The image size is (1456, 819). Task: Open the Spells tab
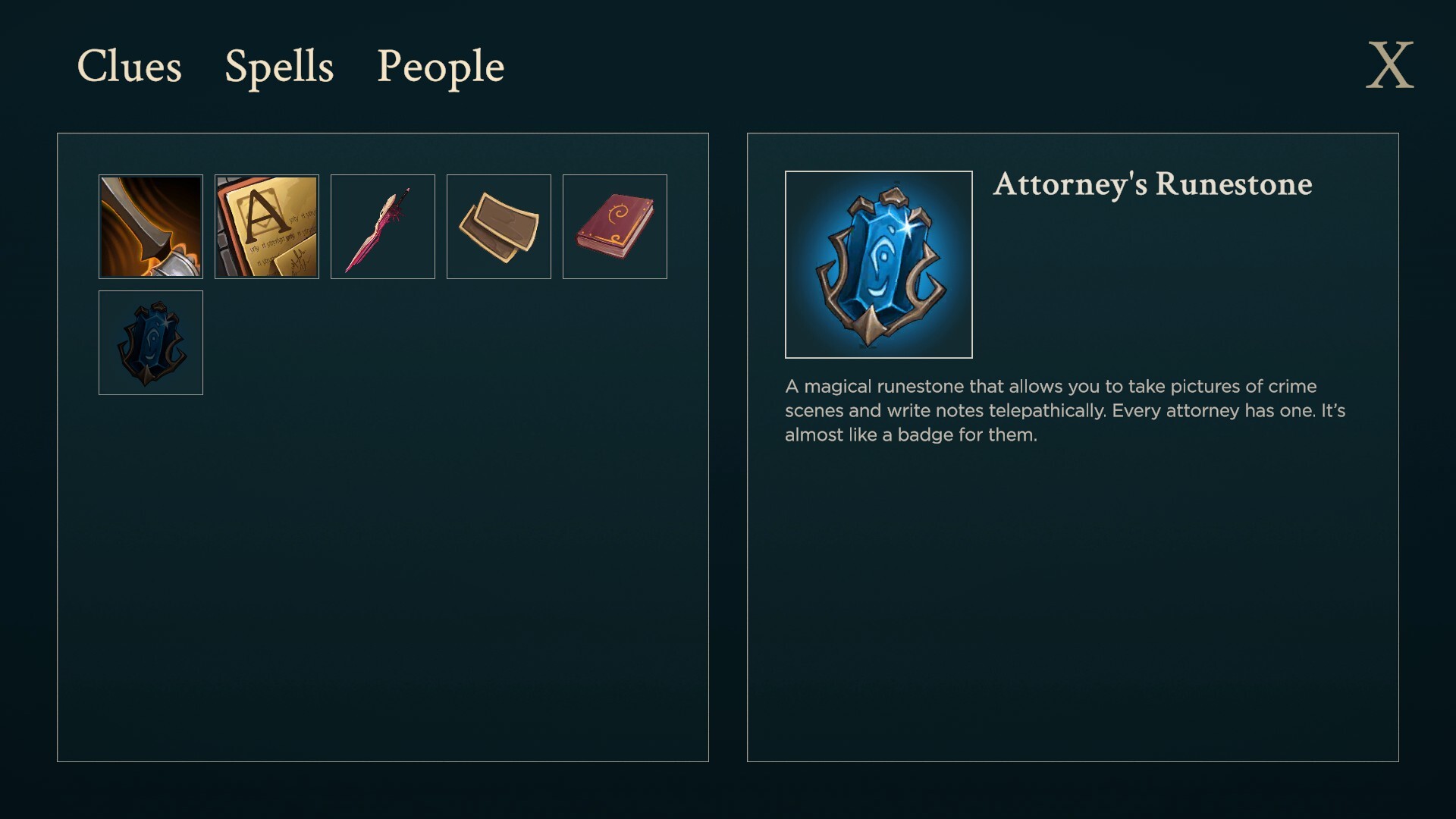click(x=279, y=66)
